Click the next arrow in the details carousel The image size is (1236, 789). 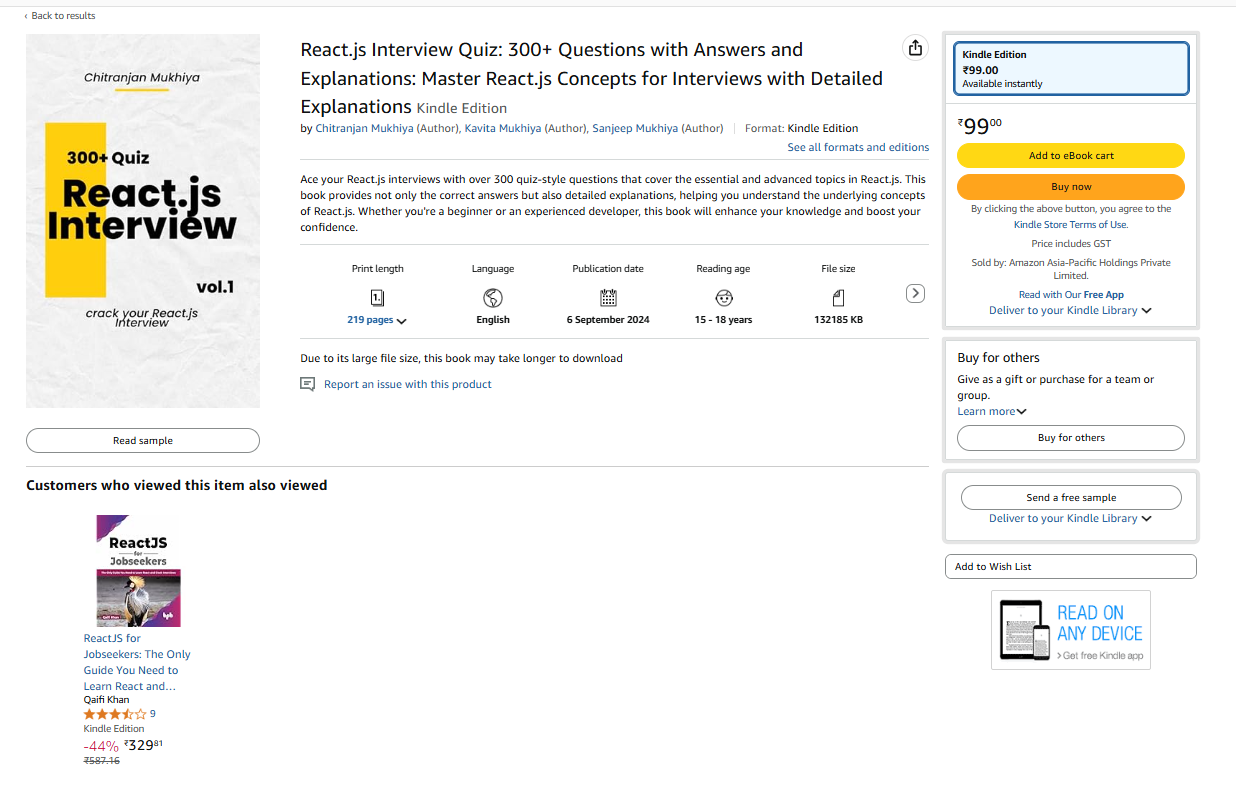915,293
